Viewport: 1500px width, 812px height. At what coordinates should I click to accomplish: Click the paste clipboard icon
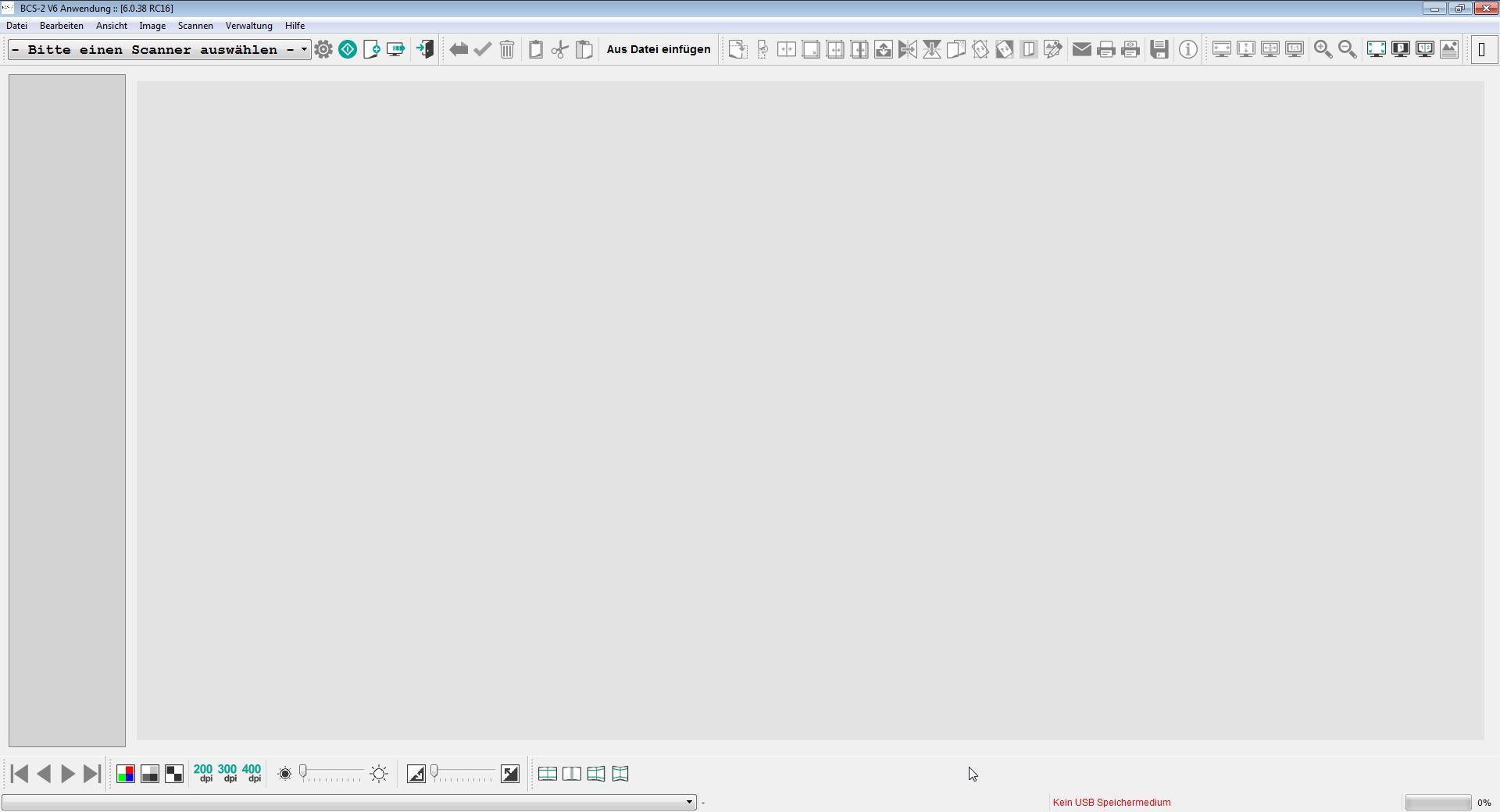[x=584, y=49]
